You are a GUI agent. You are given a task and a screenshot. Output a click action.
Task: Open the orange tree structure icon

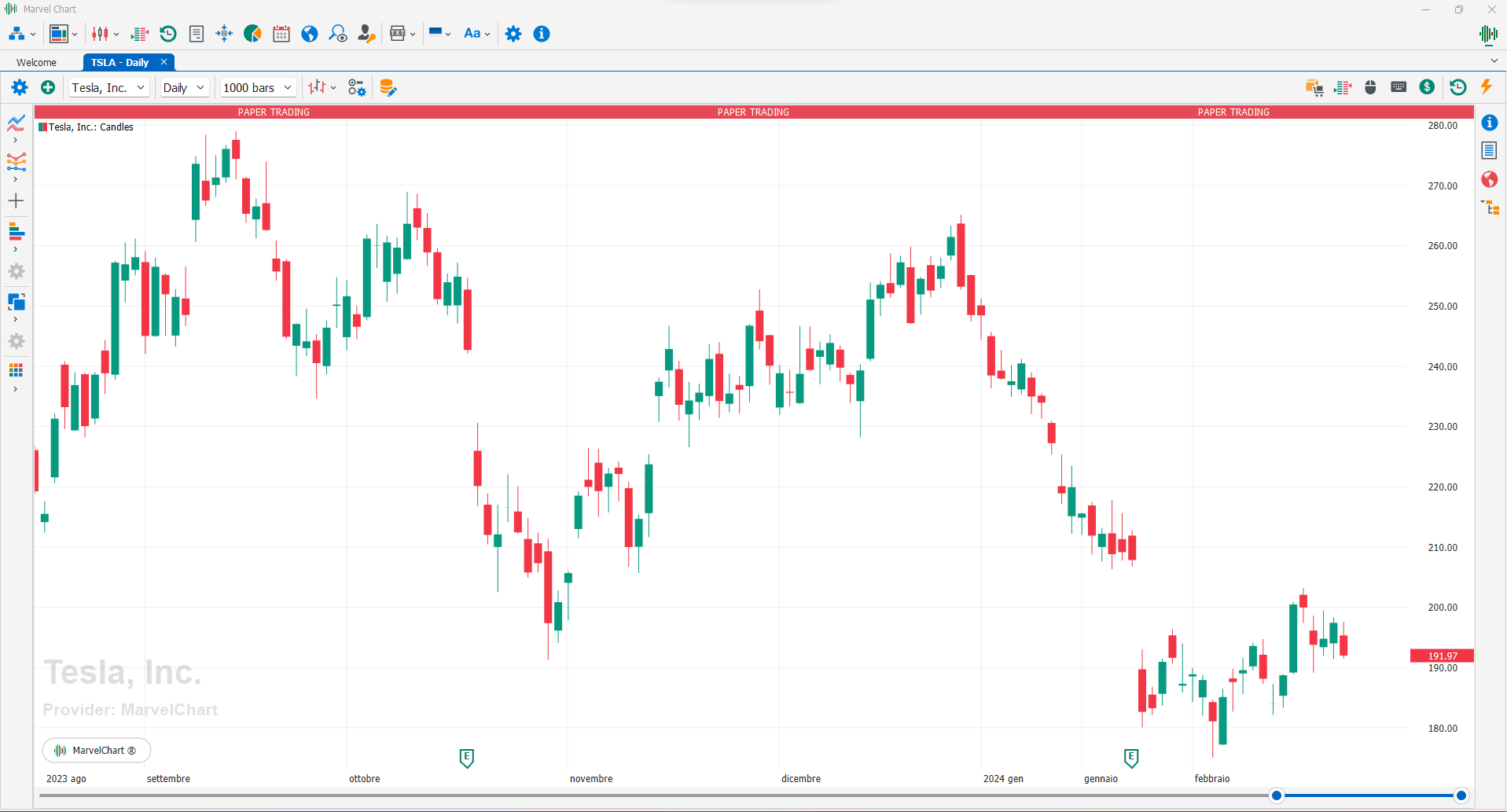coord(1490,208)
